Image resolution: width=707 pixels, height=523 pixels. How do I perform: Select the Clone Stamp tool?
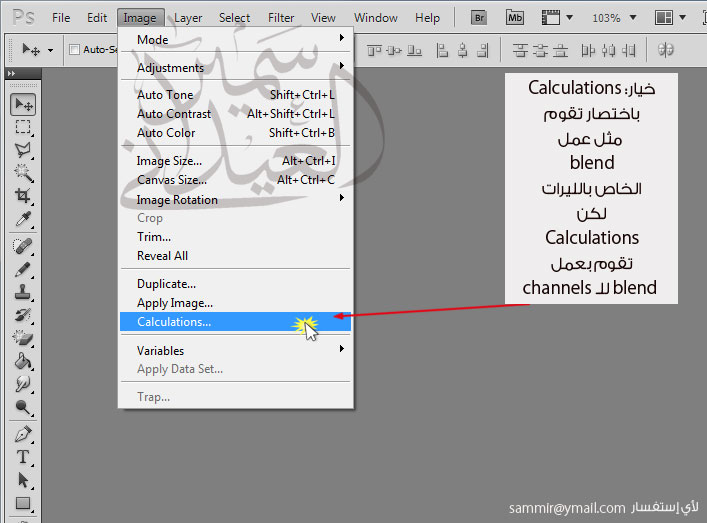23,292
